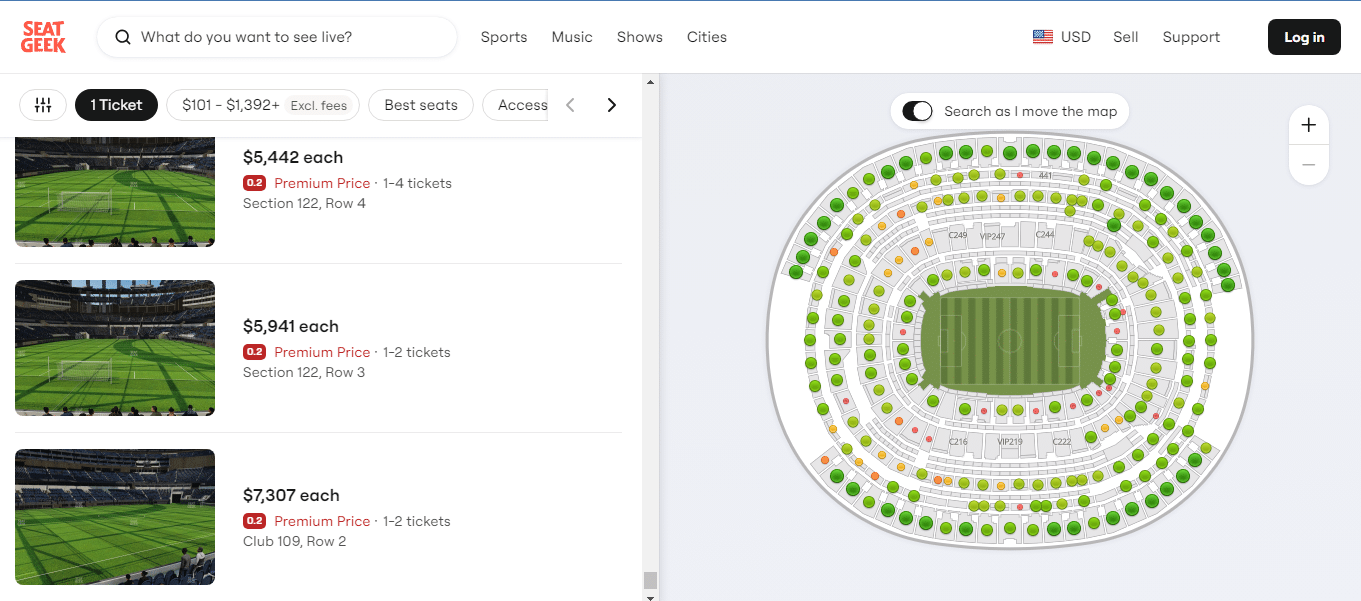The width and height of the screenshot is (1361, 601).
Task: Open the price range filter dropdown
Action: 263,105
